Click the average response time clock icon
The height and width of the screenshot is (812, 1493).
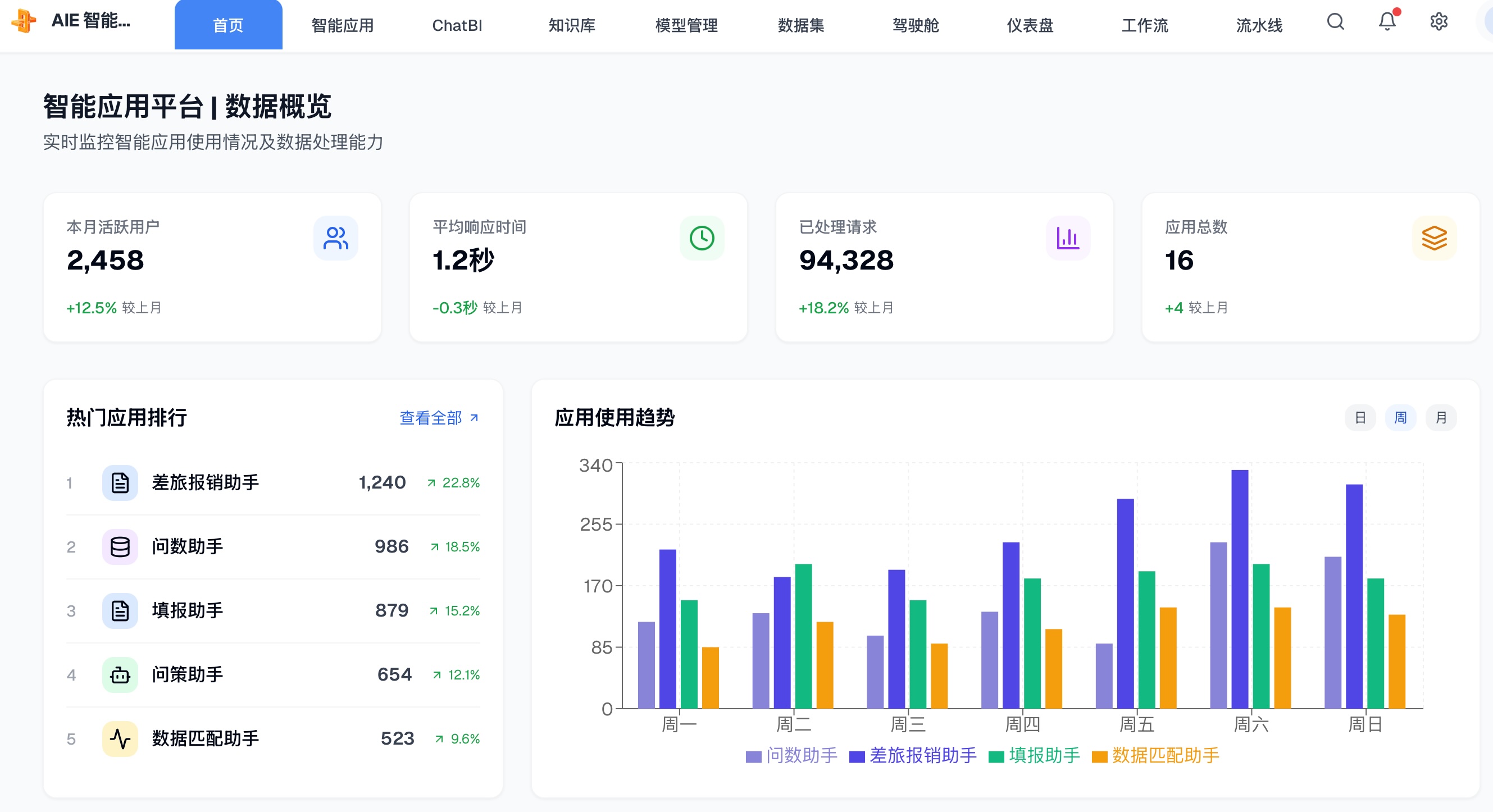coord(702,238)
